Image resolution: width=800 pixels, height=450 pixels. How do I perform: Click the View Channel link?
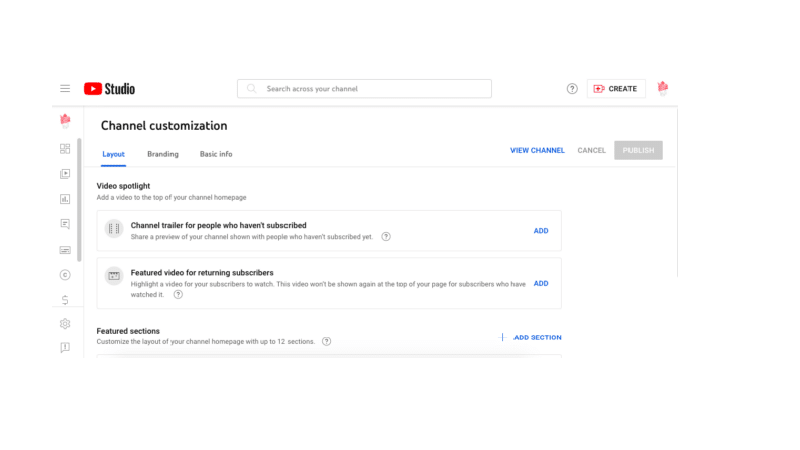(x=537, y=151)
